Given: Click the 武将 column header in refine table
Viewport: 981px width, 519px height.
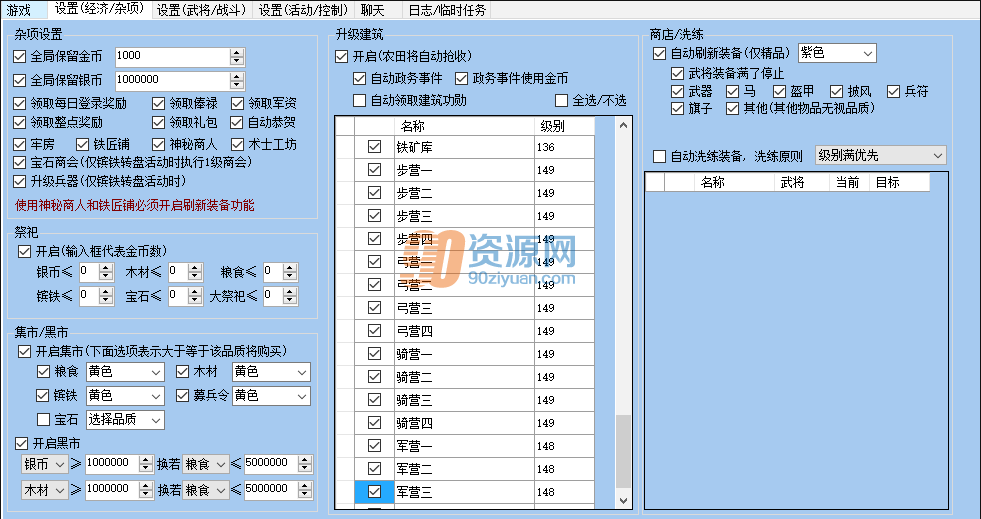Looking at the screenshot, I should (801, 183).
